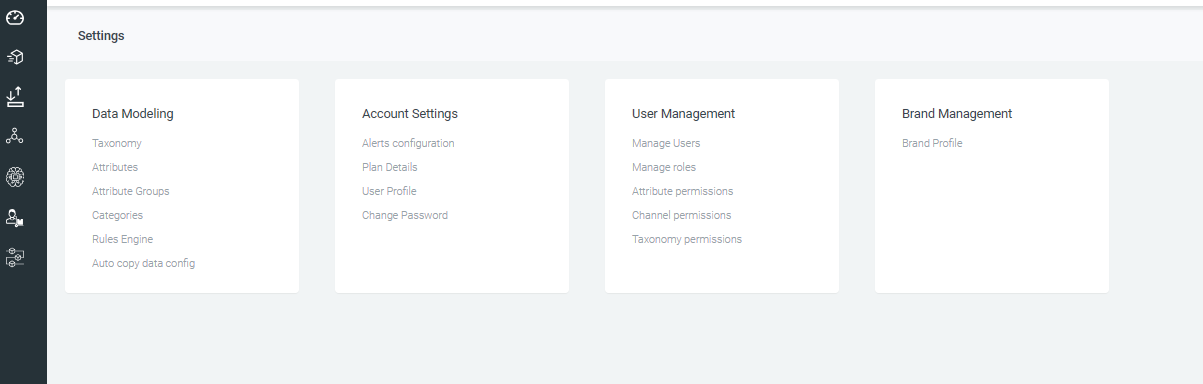The height and width of the screenshot is (384, 1203).
Task: Open the Attributes link
Action: 115,167
